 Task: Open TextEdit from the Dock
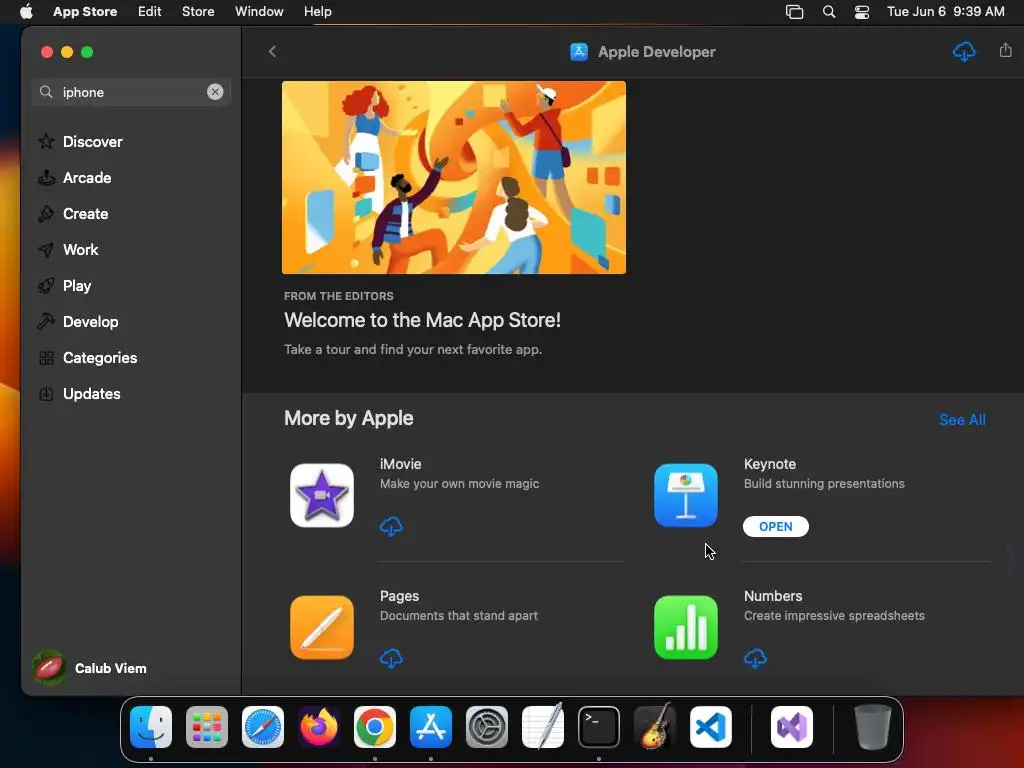543,727
